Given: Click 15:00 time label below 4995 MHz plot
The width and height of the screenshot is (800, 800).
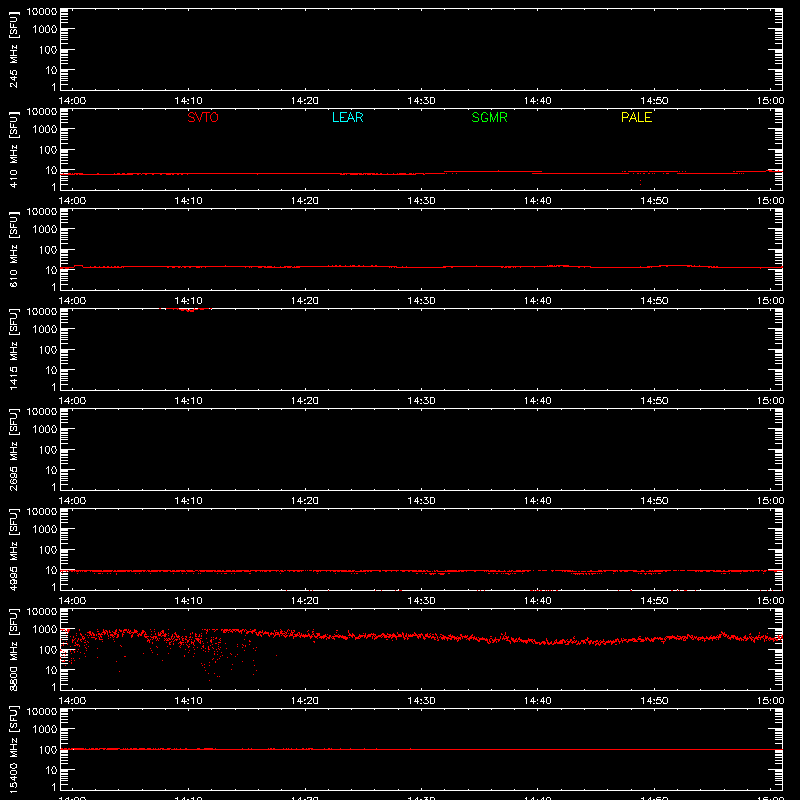Looking at the screenshot, I should 770,601.
